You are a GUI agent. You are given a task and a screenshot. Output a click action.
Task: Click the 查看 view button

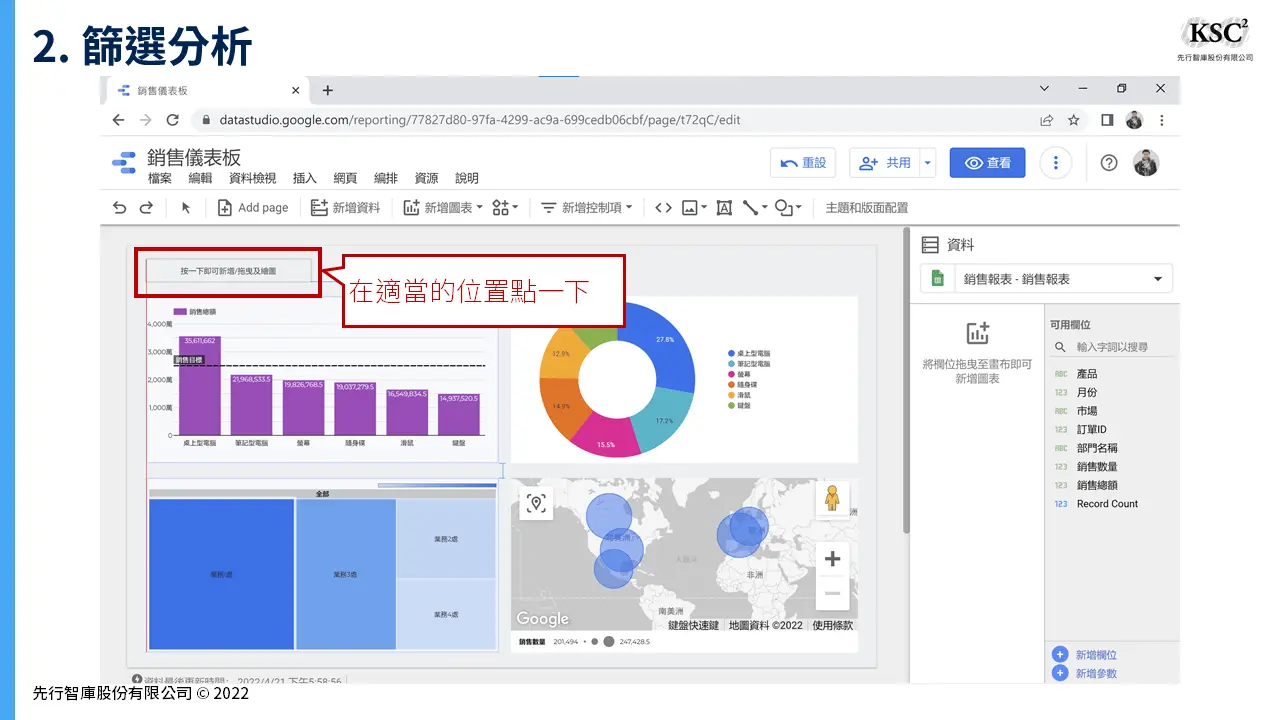tap(988, 163)
